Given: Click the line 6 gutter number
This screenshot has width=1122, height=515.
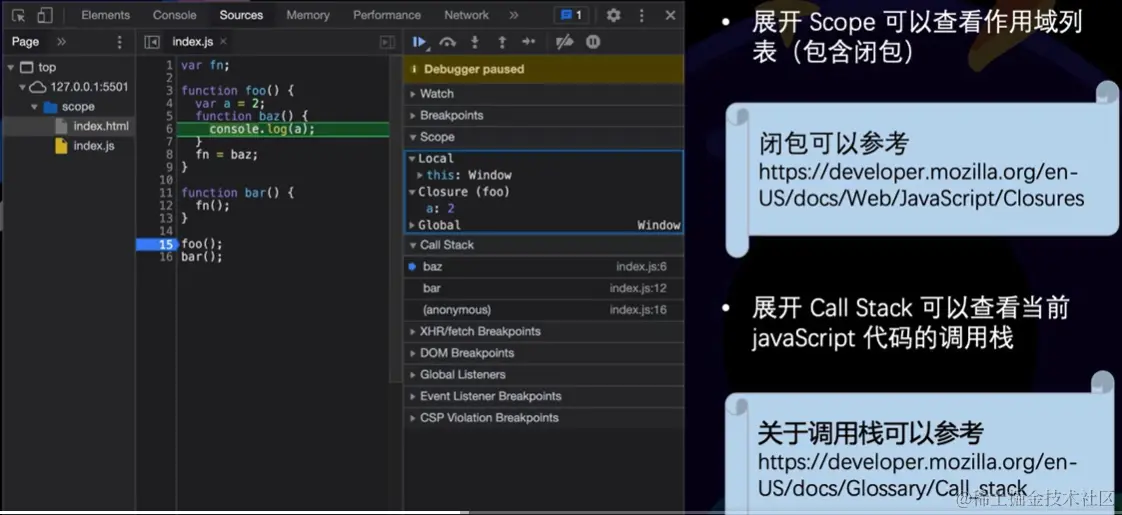Looking at the screenshot, I should pyautogui.click(x=169, y=129).
